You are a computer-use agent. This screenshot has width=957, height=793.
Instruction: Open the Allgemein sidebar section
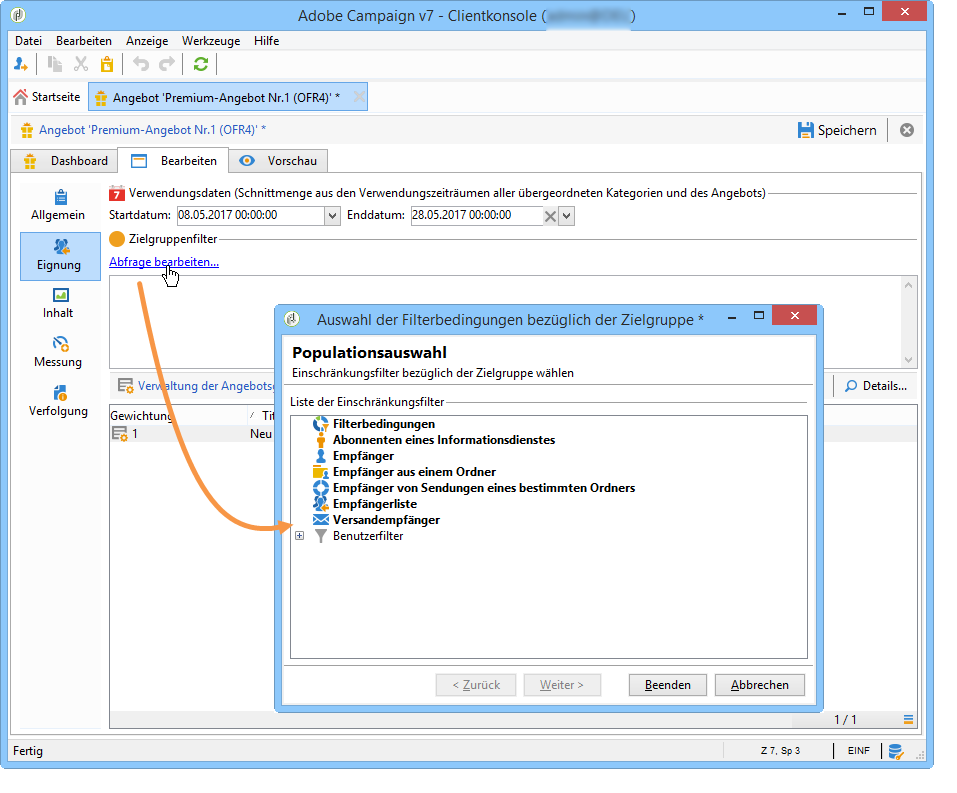59,205
